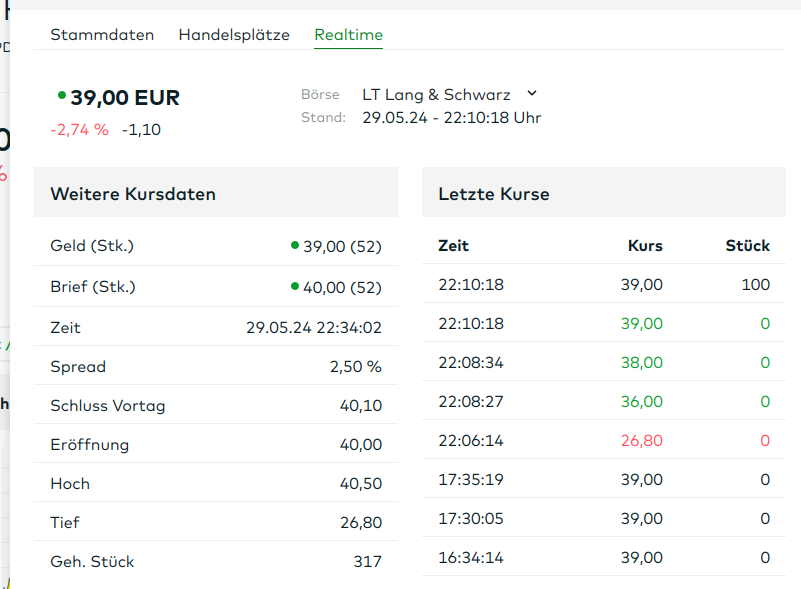Click the Zeit column header

pyautogui.click(x=453, y=246)
